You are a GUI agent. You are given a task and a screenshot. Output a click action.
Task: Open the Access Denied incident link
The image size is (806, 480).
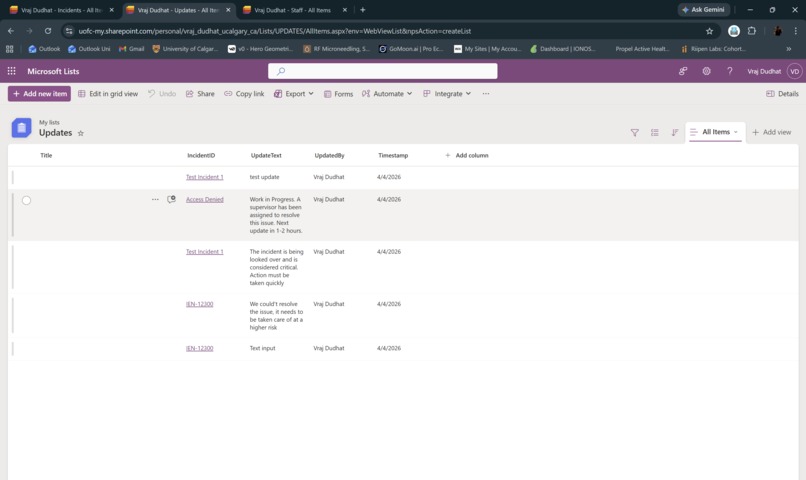pos(205,199)
